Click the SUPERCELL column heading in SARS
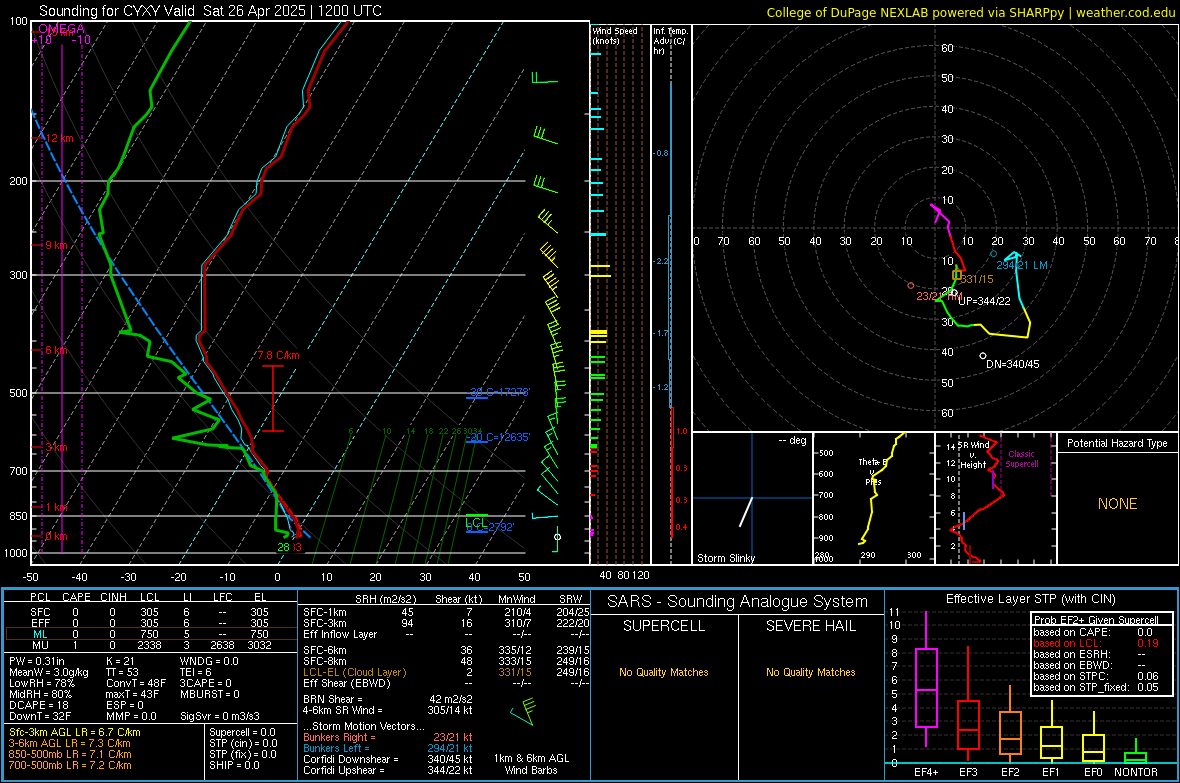This screenshot has height=783, width=1180. pos(664,626)
